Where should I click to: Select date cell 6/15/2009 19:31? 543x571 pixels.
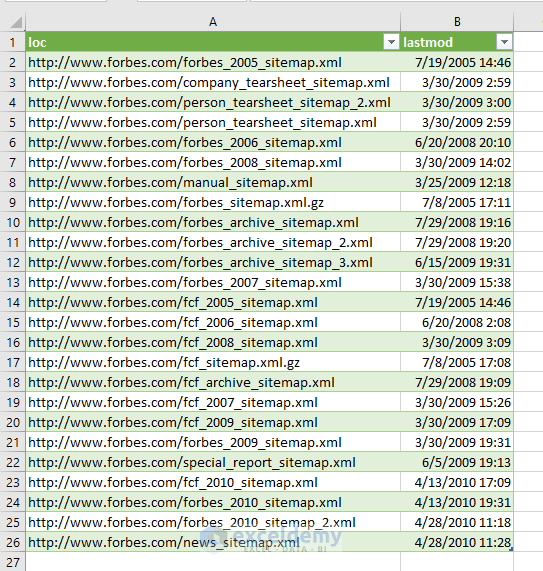click(x=457, y=263)
